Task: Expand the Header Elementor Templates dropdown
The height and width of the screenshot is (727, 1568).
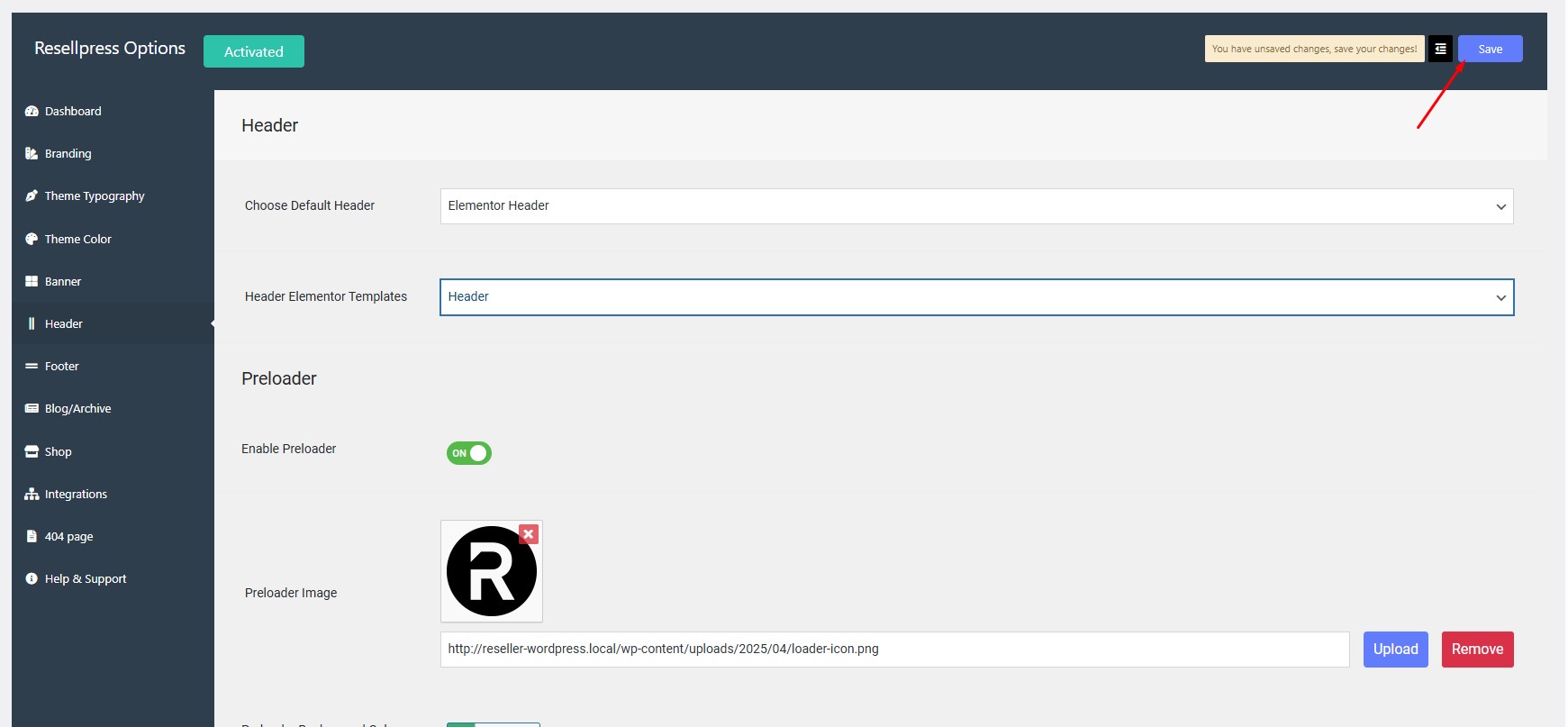Action: (976, 297)
